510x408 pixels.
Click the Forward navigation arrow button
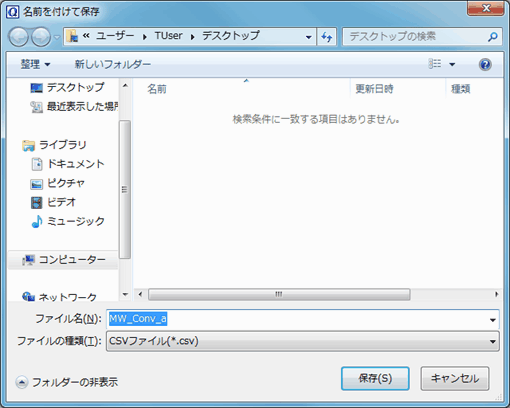point(41,37)
